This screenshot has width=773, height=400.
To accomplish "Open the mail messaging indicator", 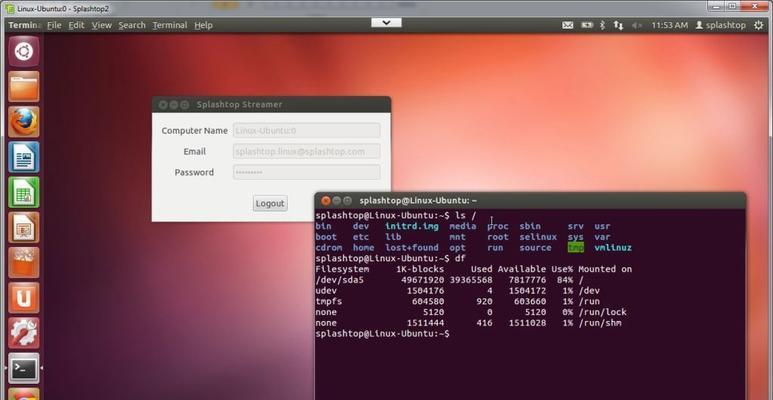I will 568,25.
